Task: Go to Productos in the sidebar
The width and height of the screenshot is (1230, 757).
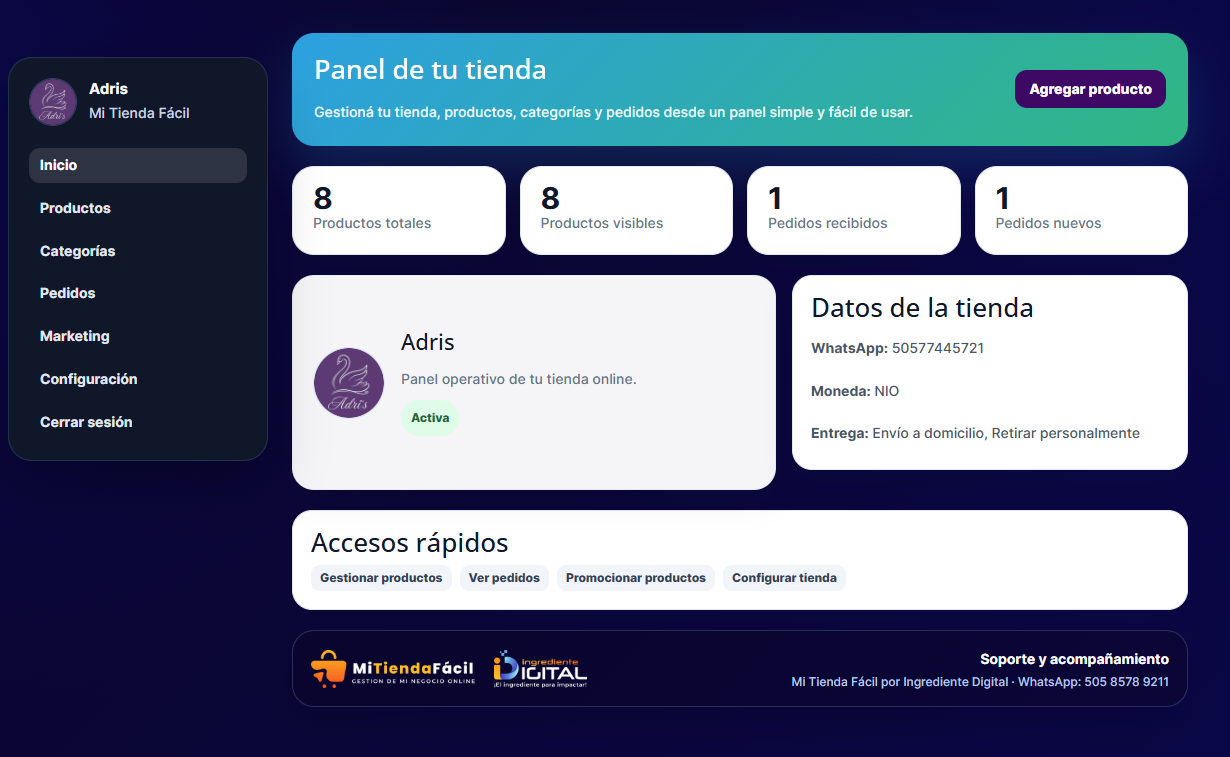Action: (138, 208)
